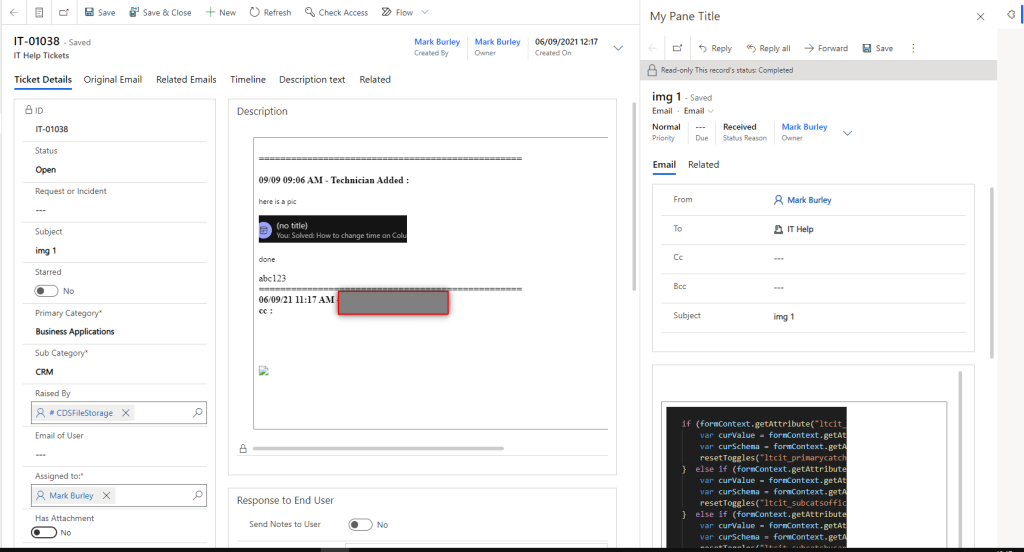Open the Flow dropdown menu
This screenshot has height=552, width=1024.
(x=425, y=13)
